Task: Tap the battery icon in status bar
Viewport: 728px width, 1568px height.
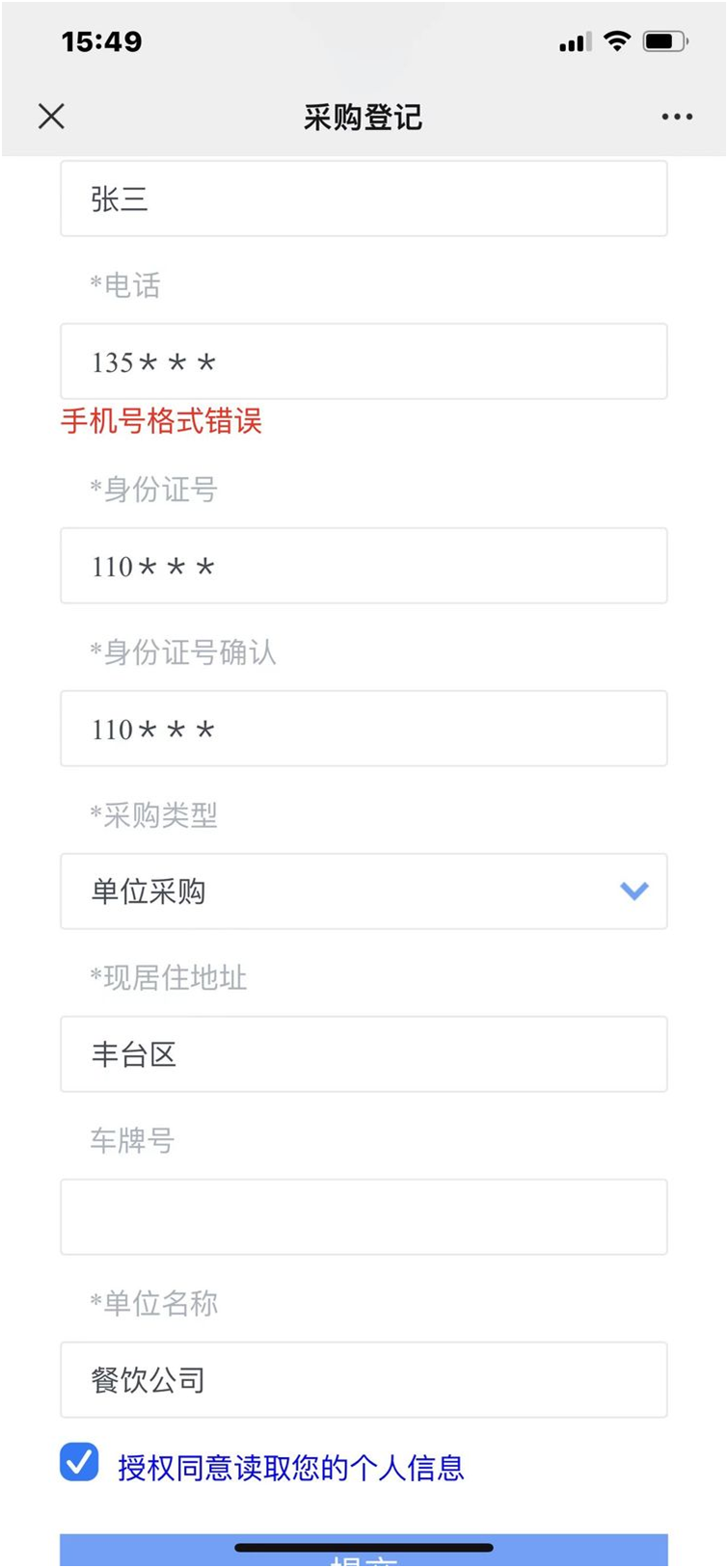Action: (x=665, y=41)
